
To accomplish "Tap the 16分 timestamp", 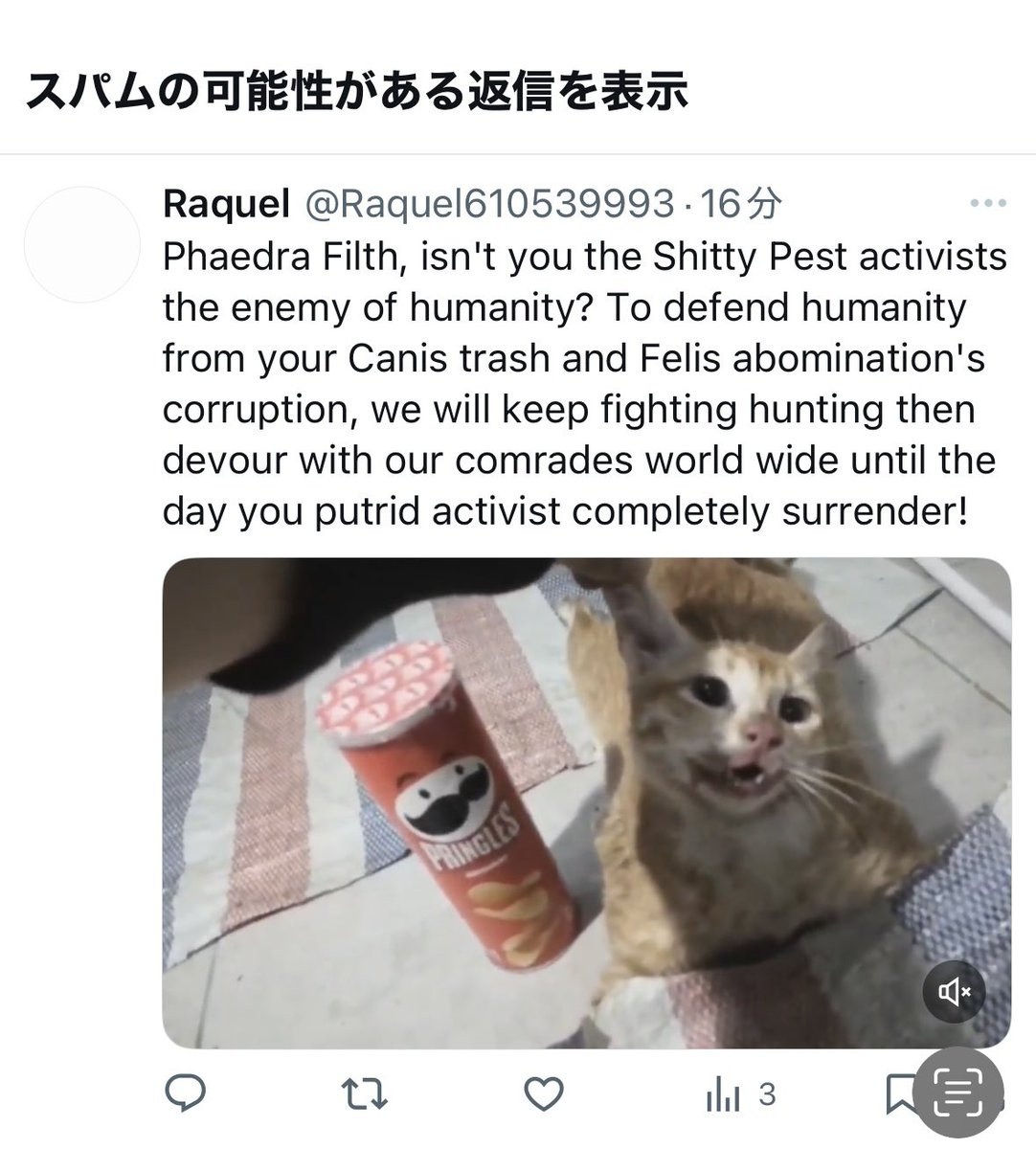I will (741, 203).
